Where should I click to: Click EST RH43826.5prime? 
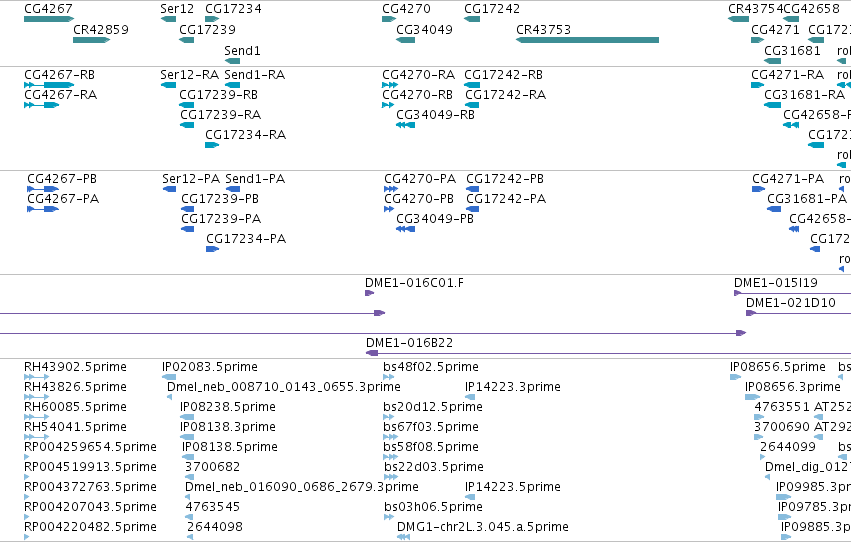coord(36,397)
